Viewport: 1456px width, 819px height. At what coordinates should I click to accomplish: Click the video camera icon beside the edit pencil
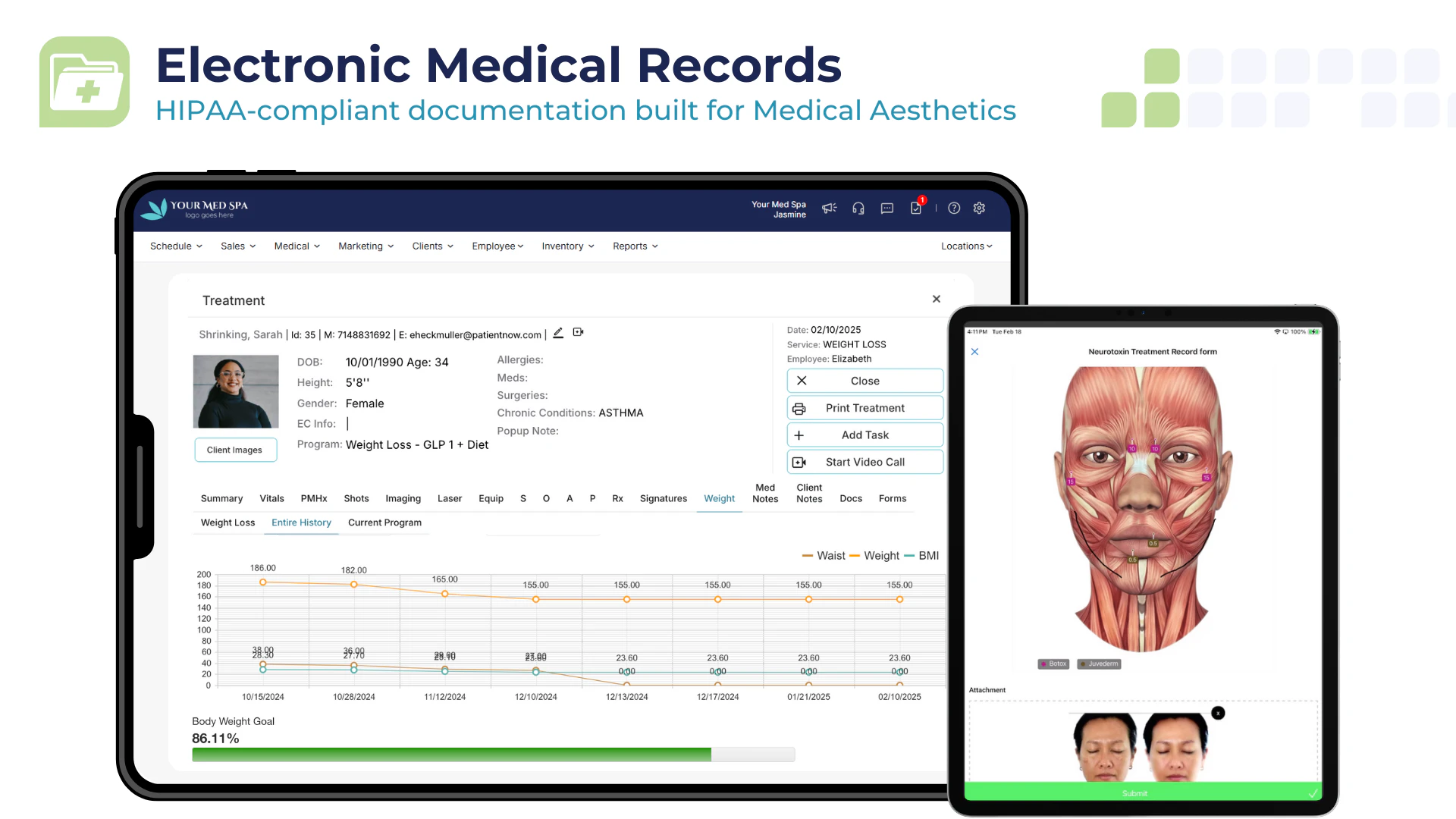coord(578,332)
